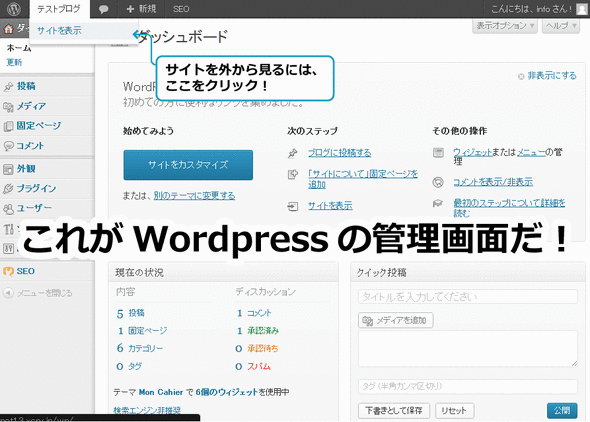Click the pages icon beside 固定ページ
The width and height of the screenshot is (590, 422).
pos(8,126)
